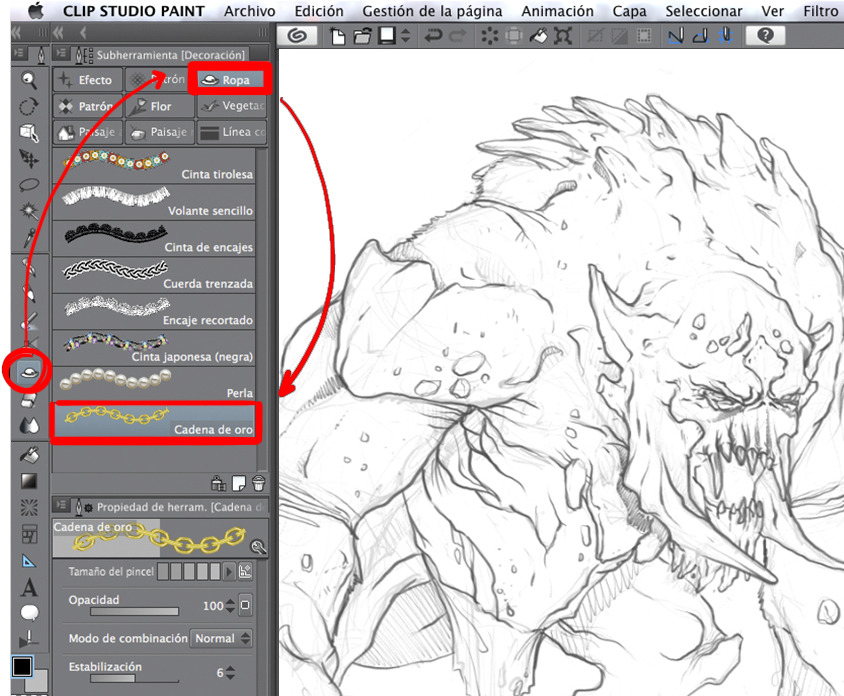Select the Eyedropper tool
Screen dimensions: 844x696
coord(29,237)
